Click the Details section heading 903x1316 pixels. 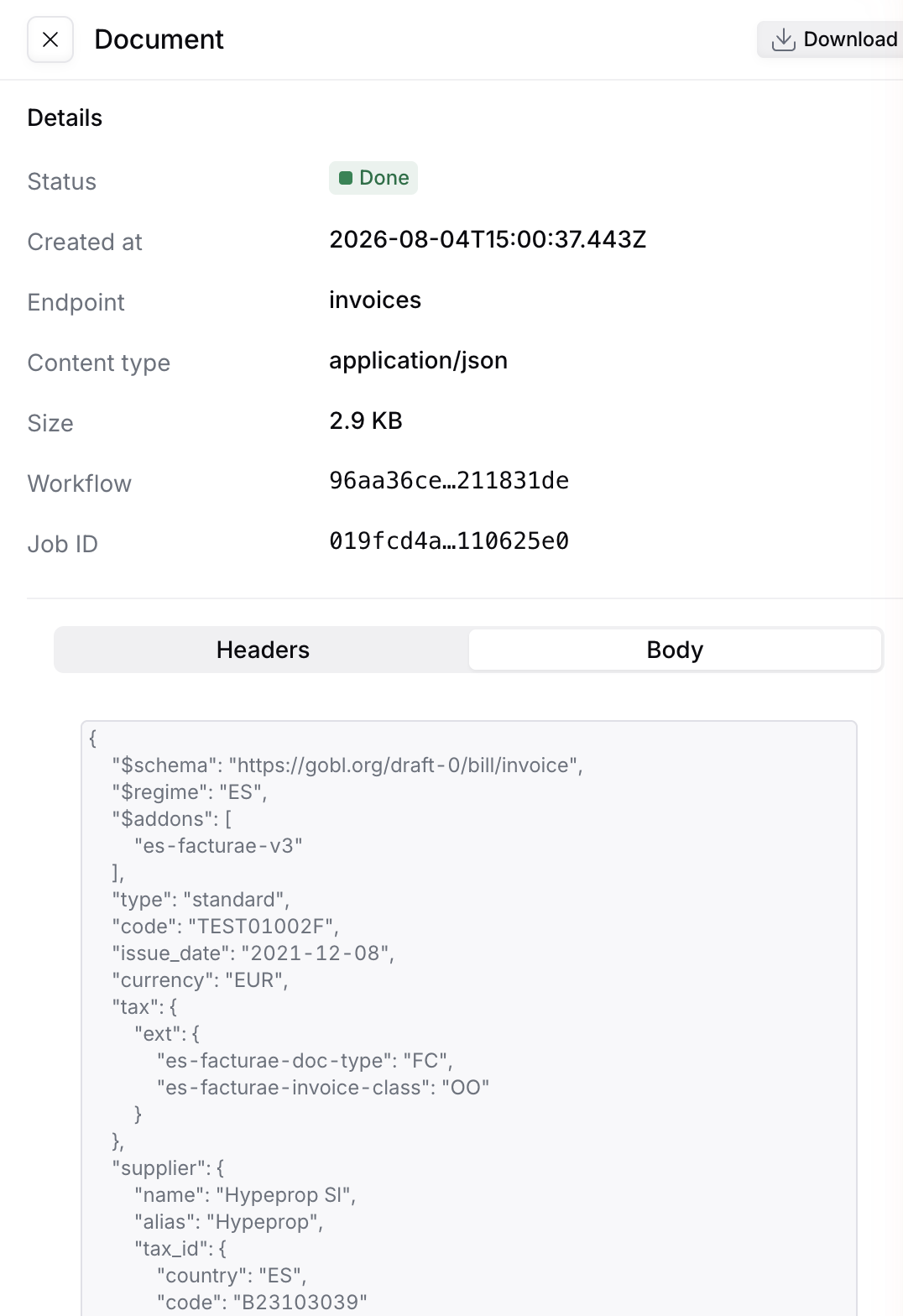click(x=65, y=117)
